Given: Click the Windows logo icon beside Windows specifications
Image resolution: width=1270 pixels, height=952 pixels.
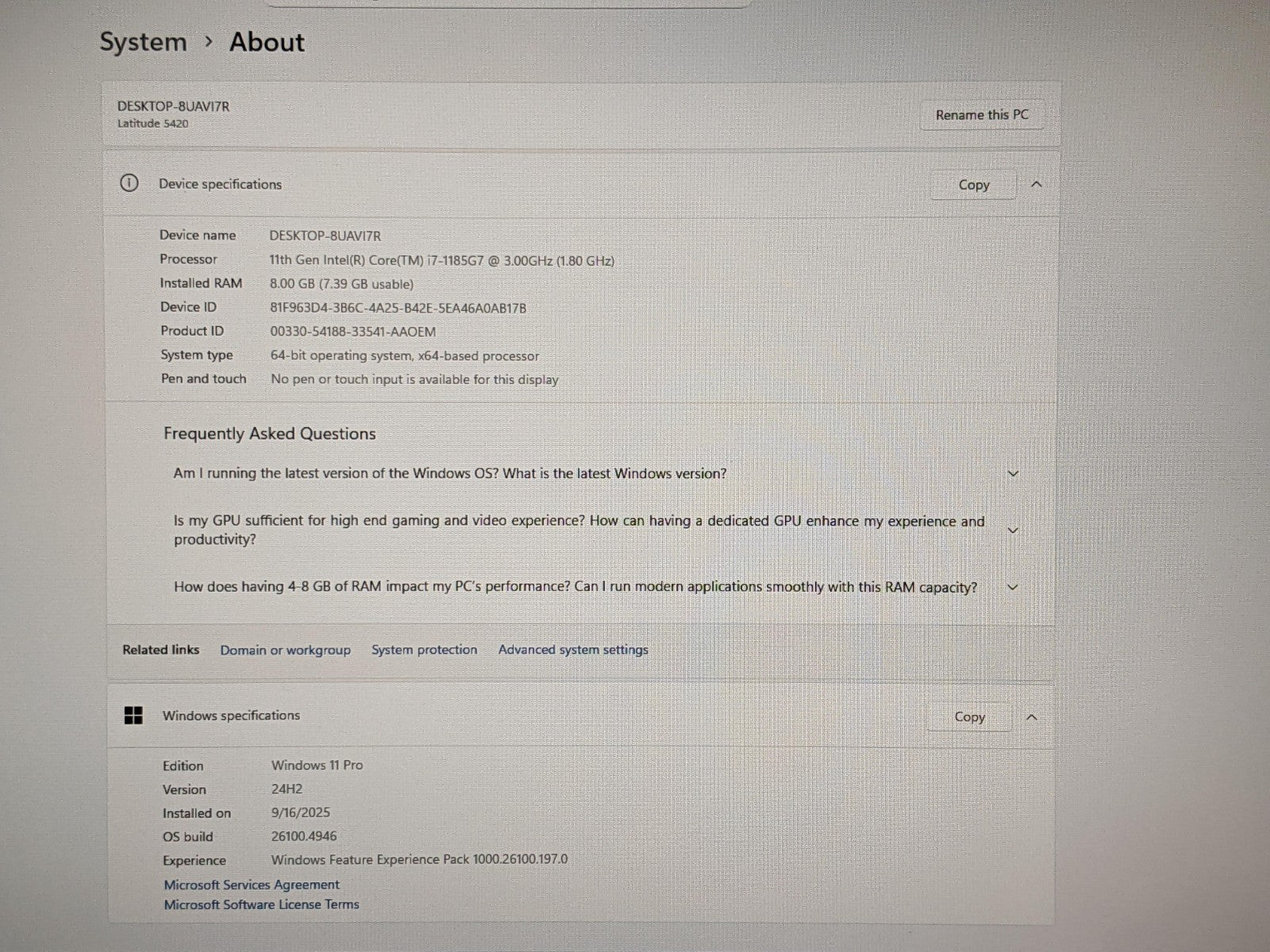Looking at the screenshot, I should tap(133, 716).
